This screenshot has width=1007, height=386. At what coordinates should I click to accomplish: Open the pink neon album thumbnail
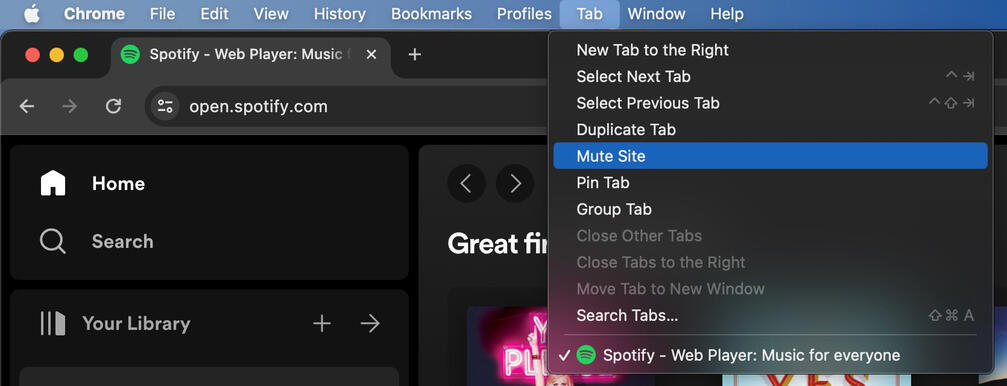(507, 346)
